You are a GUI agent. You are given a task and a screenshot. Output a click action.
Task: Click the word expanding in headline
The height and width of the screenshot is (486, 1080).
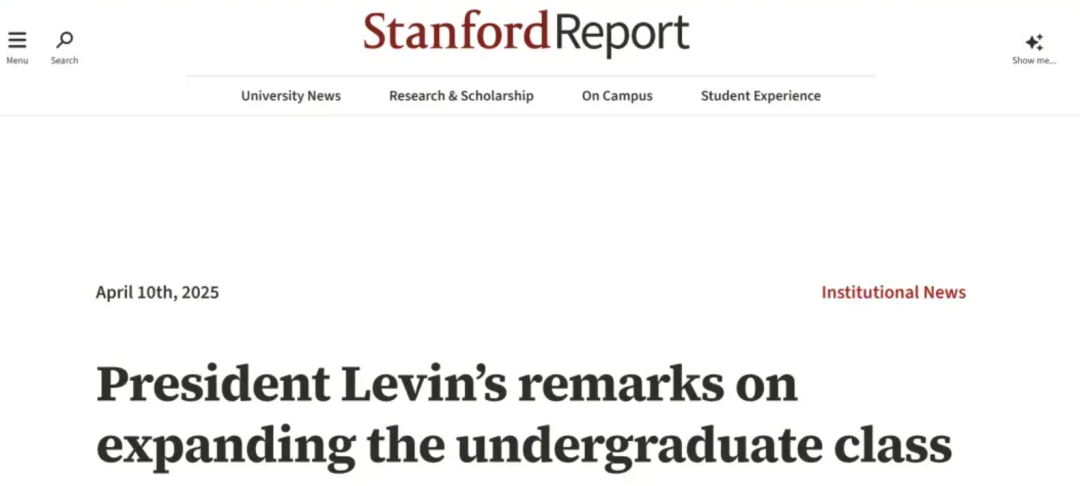tap(226, 447)
